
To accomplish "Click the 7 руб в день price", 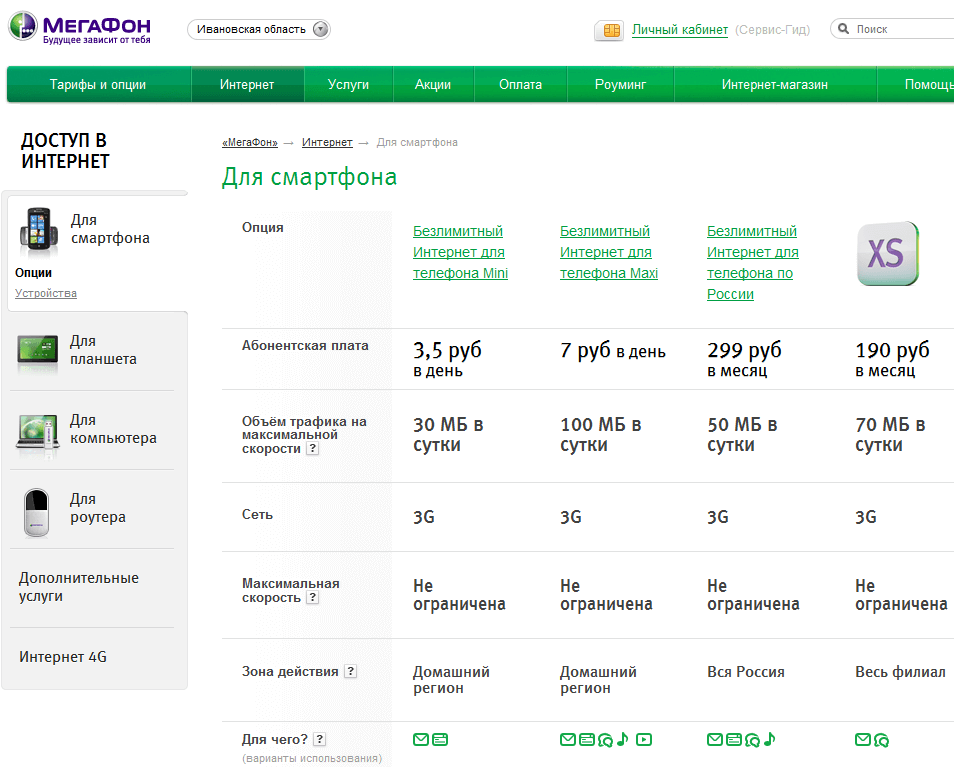I will pyautogui.click(x=613, y=351).
